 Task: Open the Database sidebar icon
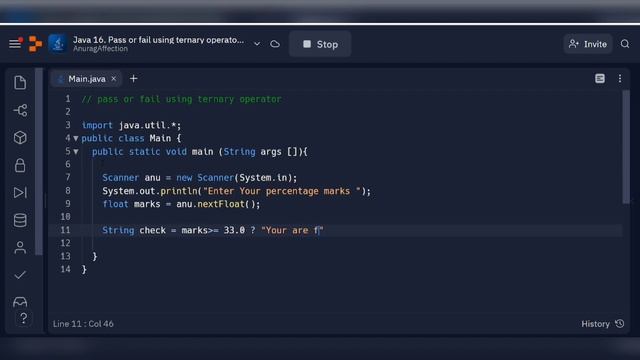pyautogui.click(x=20, y=220)
